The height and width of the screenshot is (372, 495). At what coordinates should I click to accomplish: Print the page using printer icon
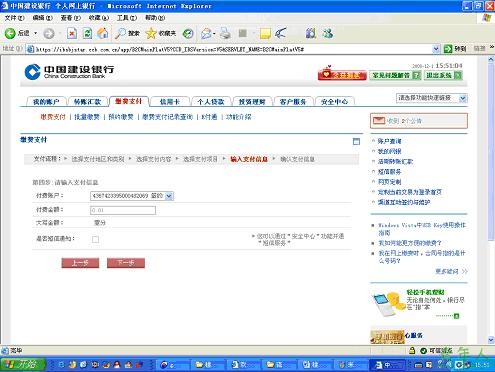[225, 33]
